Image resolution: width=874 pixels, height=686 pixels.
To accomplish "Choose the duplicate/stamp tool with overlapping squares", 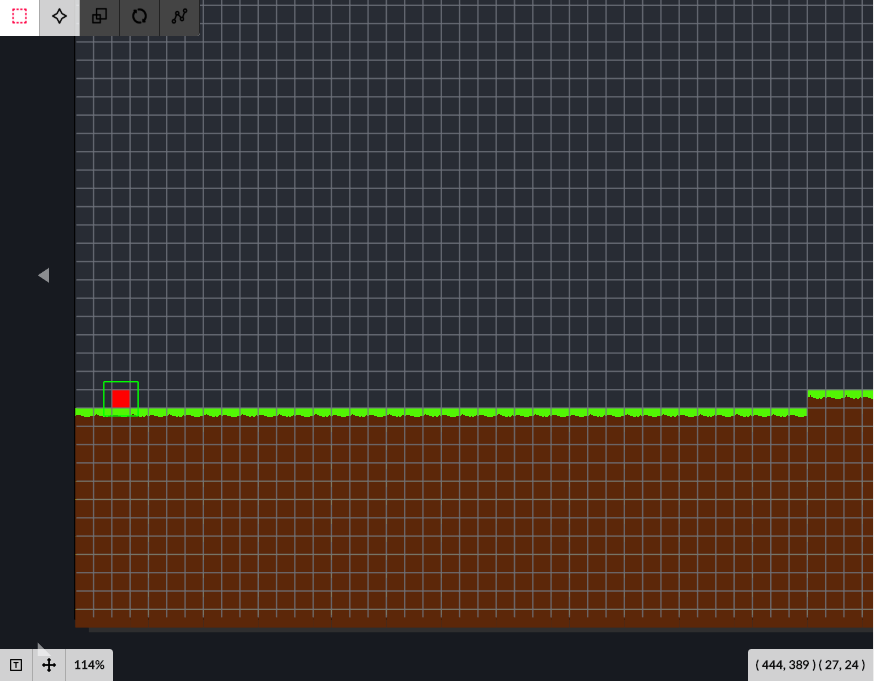I will (x=98, y=17).
